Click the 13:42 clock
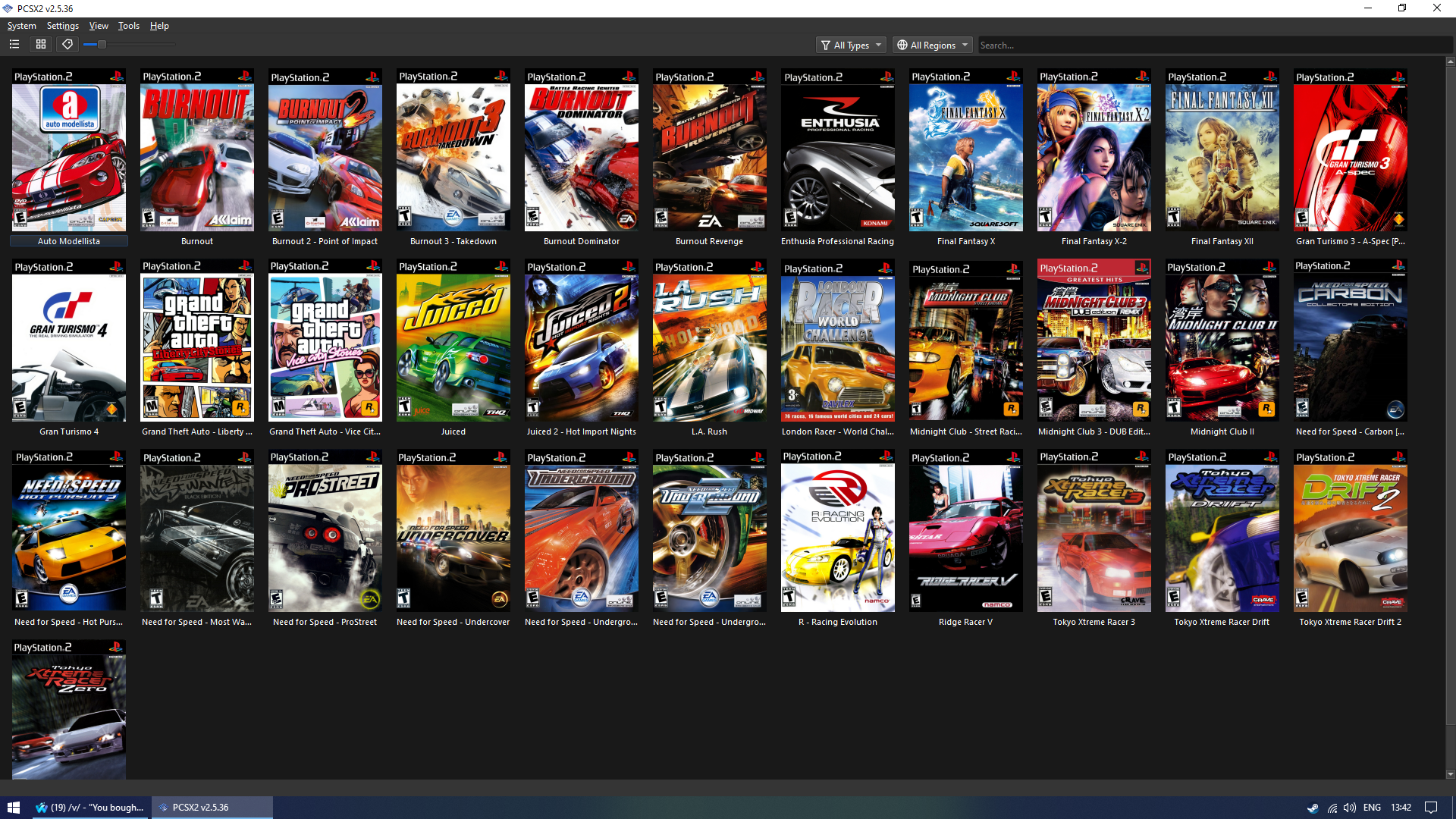 [1401, 808]
